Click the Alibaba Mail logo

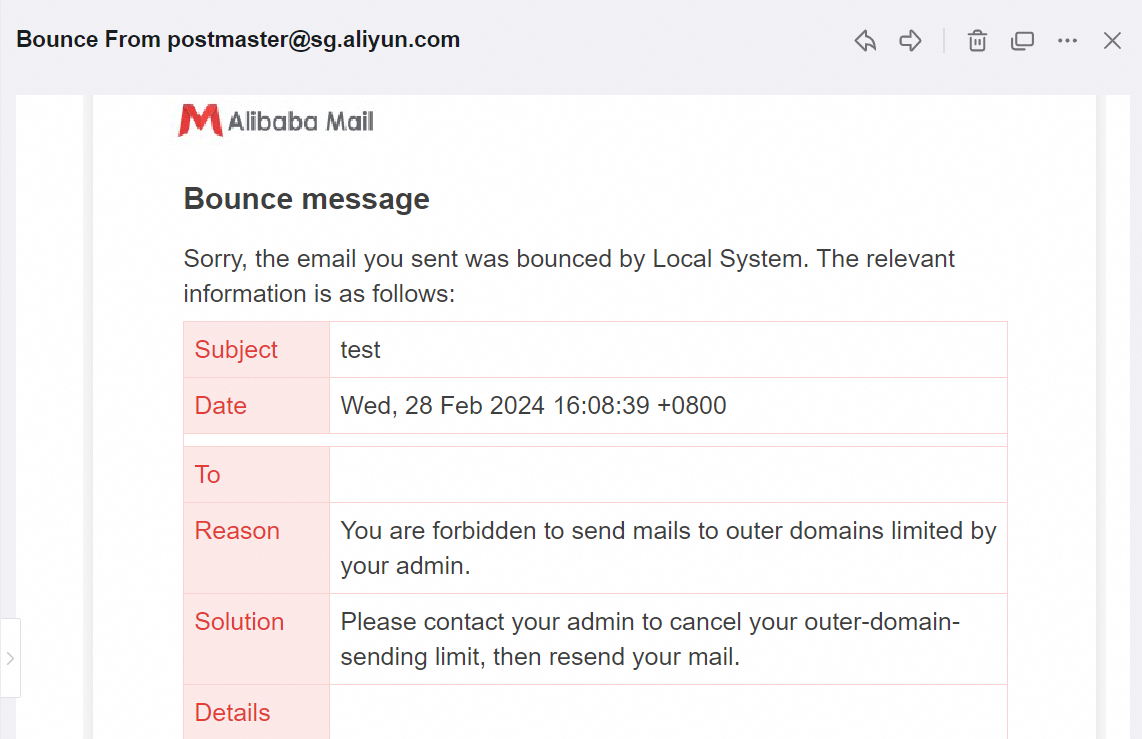(x=276, y=121)
